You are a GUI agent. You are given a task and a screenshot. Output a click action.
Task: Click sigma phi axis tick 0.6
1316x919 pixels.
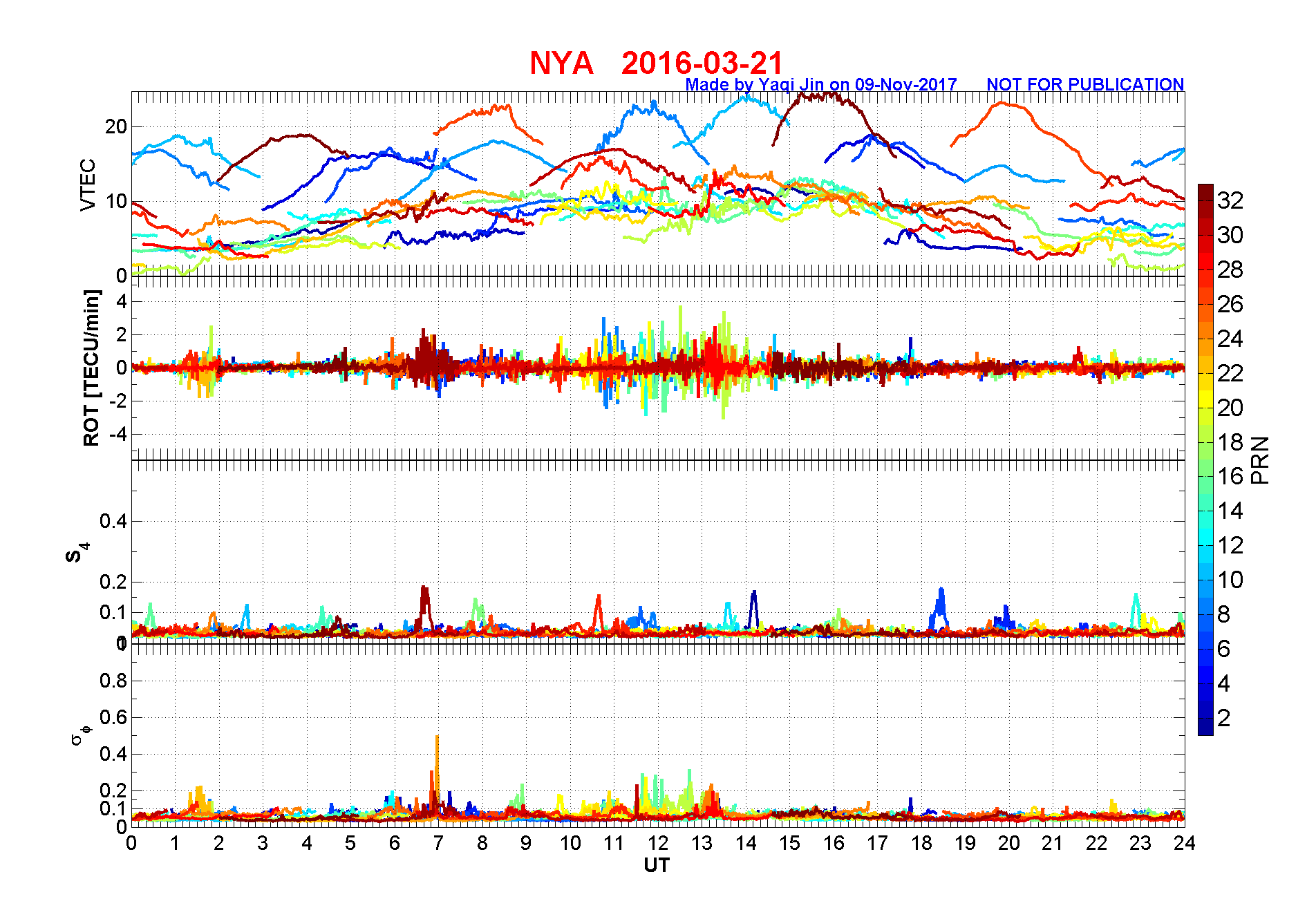point(114,717)
